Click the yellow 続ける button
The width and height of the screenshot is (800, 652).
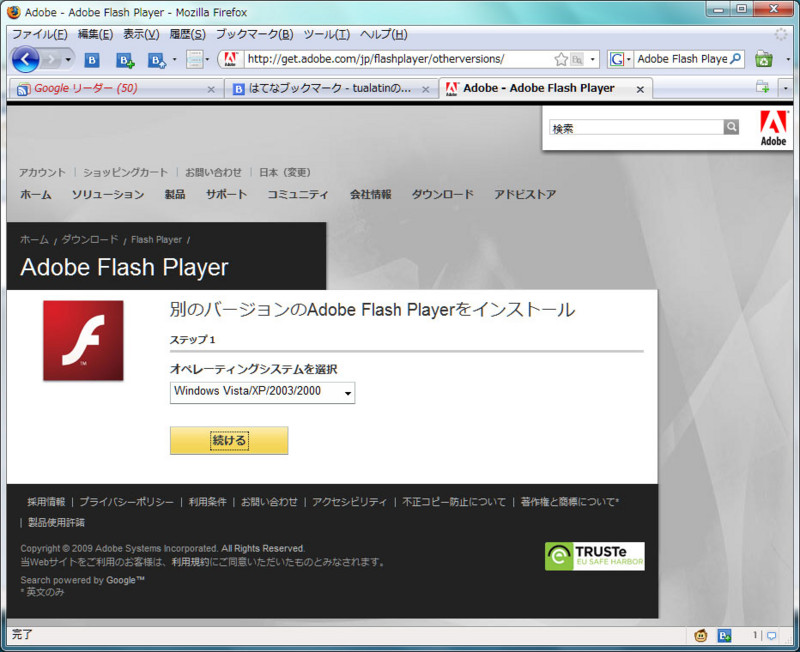coord(229,440)
